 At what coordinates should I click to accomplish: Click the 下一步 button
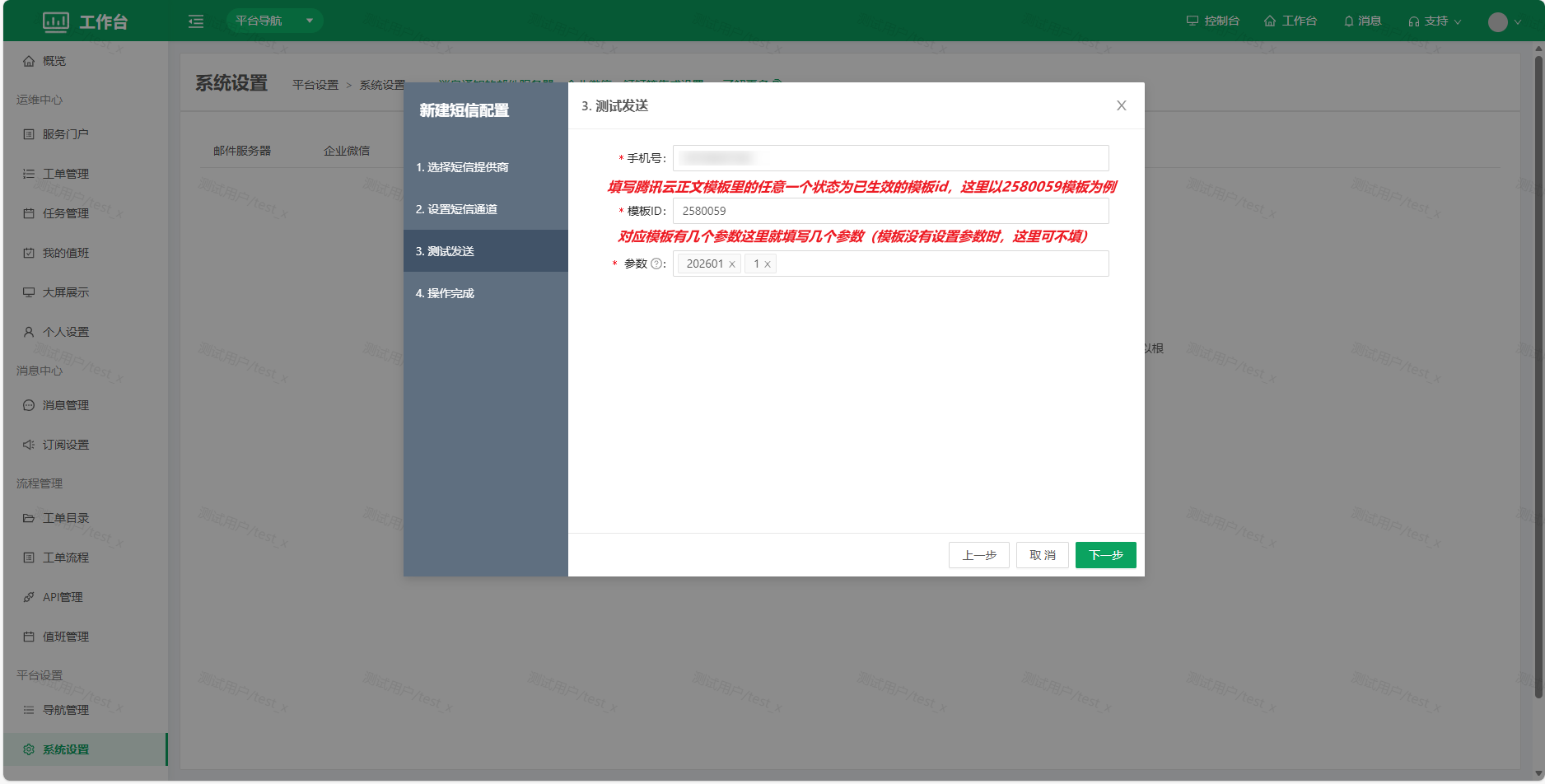(x=1105, y=555)
